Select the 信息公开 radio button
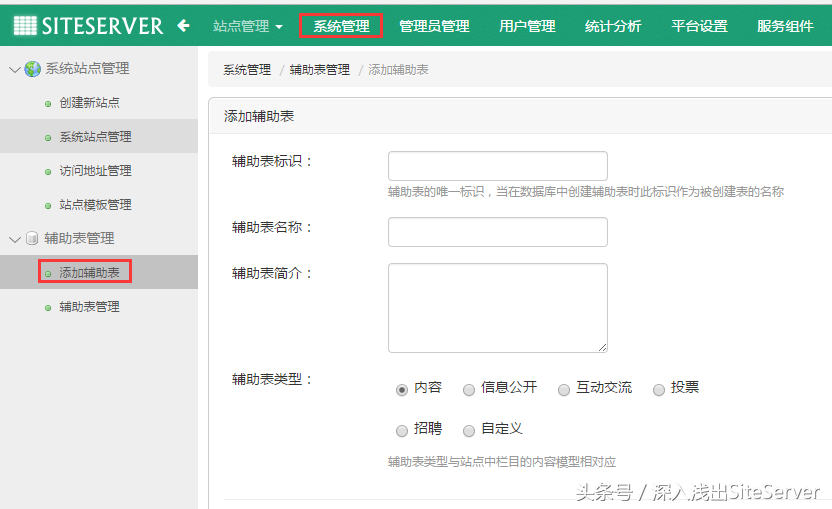 click(x=469, y=390)
